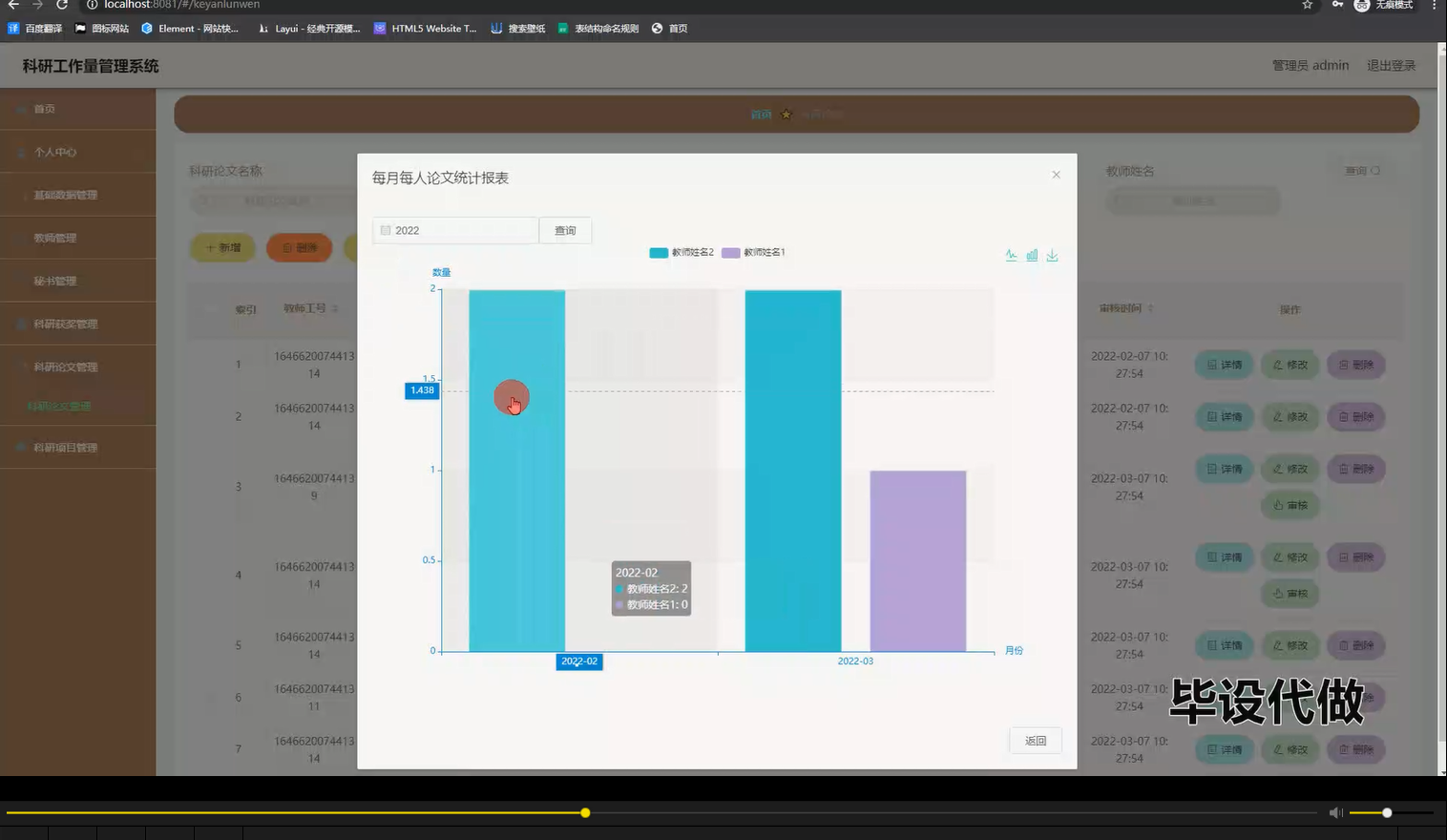The height and width of the screenshot is (840, 1447).
Task: Click the orange 删除 toolbar button
Action: (300, 247)
